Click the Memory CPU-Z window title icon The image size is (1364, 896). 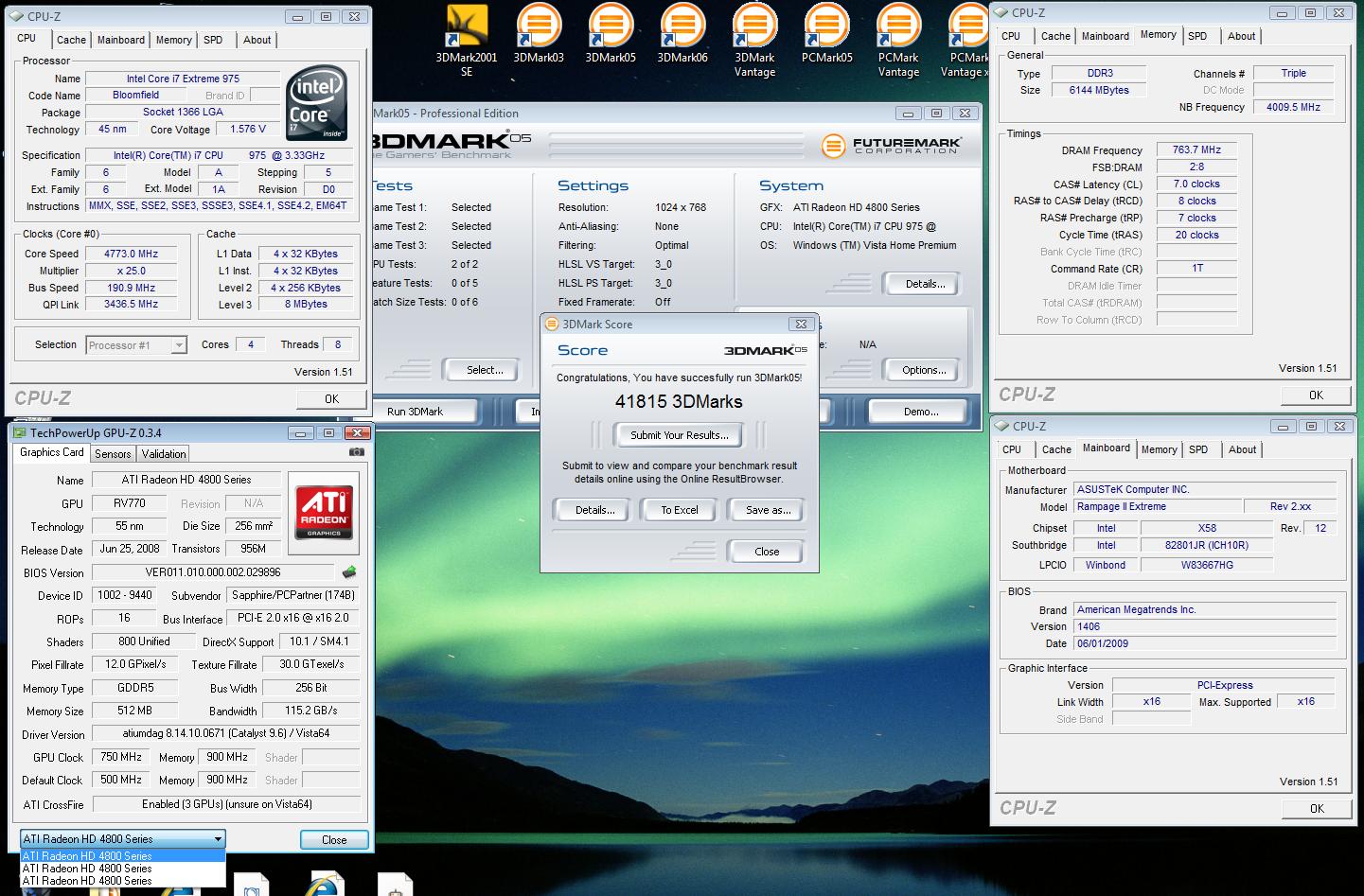pyautogui.click(x=1001, y=13)
